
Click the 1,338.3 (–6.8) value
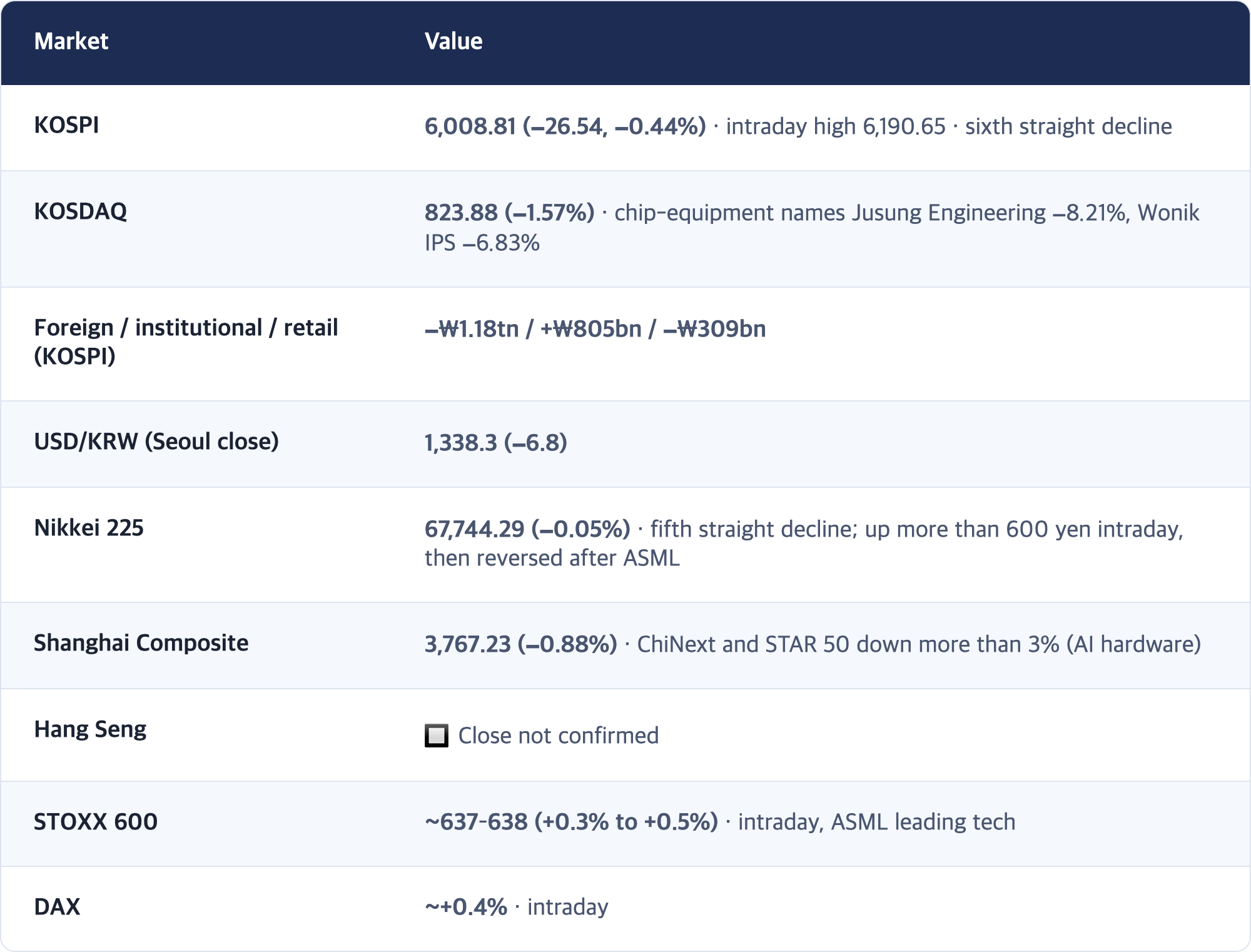[x=495, y=443]
